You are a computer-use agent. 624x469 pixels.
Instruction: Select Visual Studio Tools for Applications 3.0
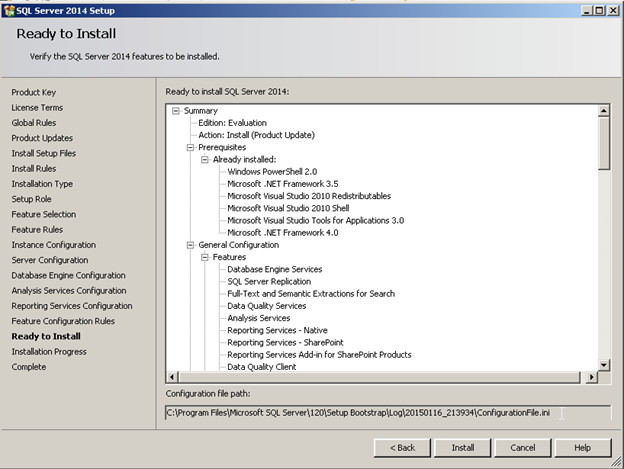(316, 220)
